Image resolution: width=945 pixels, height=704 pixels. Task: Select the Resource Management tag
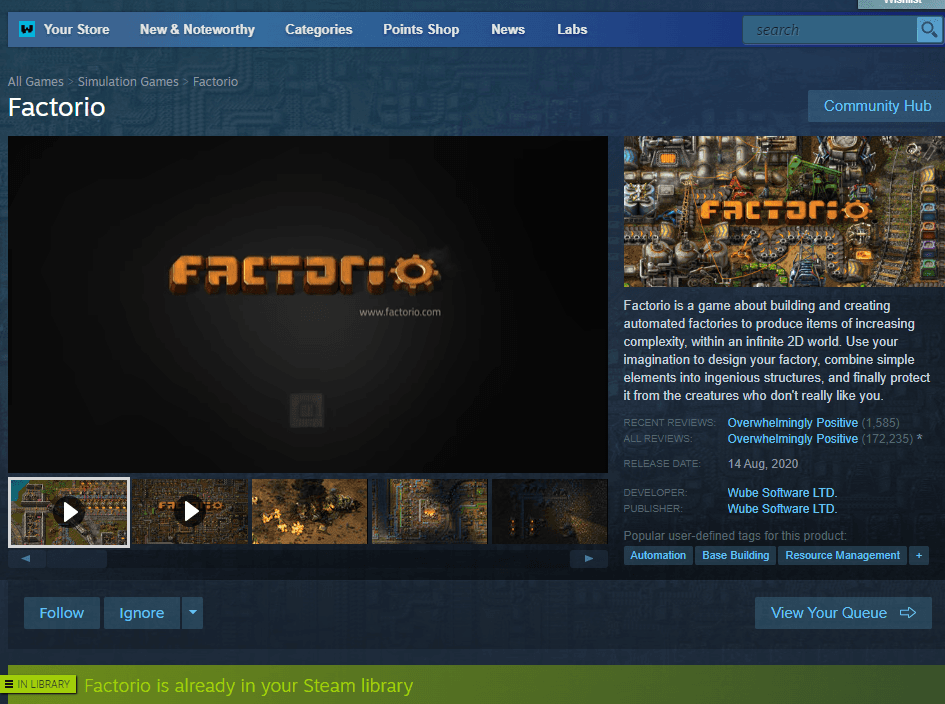click(x=843, y=555)
